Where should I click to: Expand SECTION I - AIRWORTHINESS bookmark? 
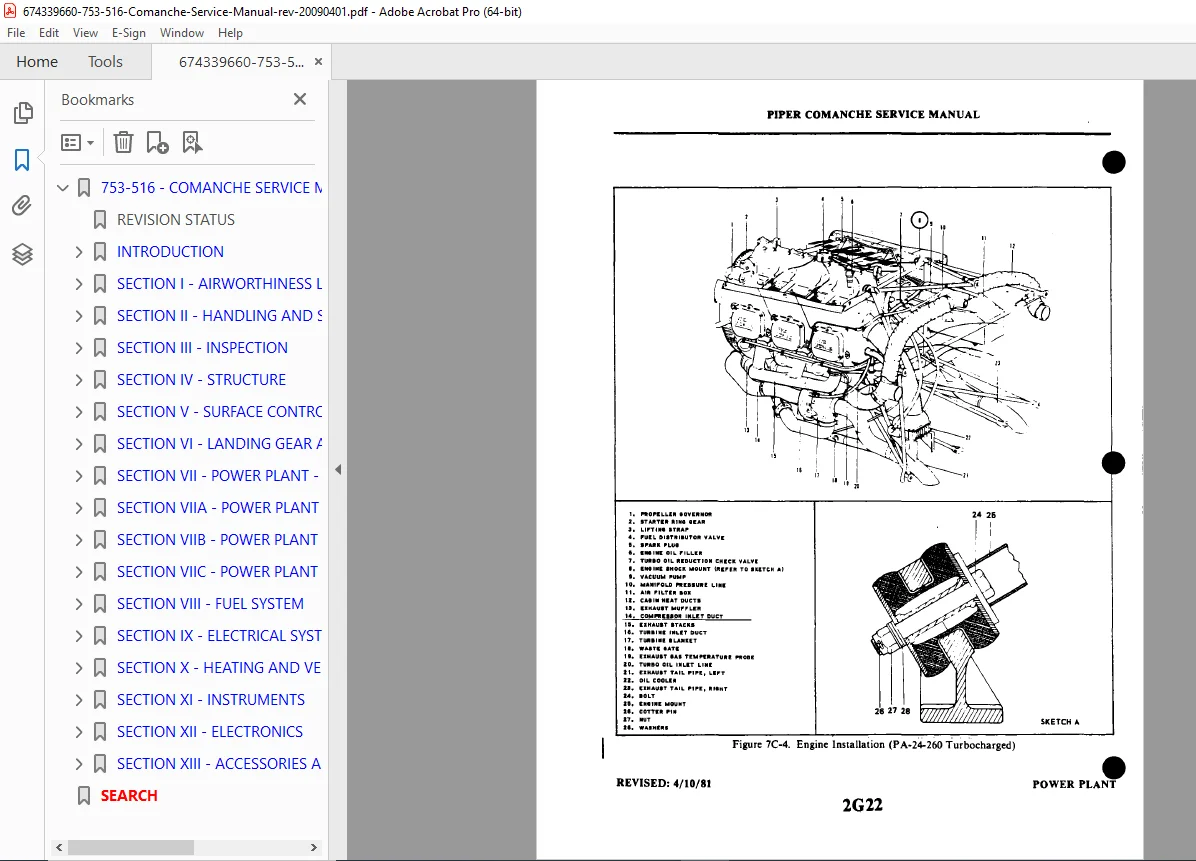pos(79,284)
